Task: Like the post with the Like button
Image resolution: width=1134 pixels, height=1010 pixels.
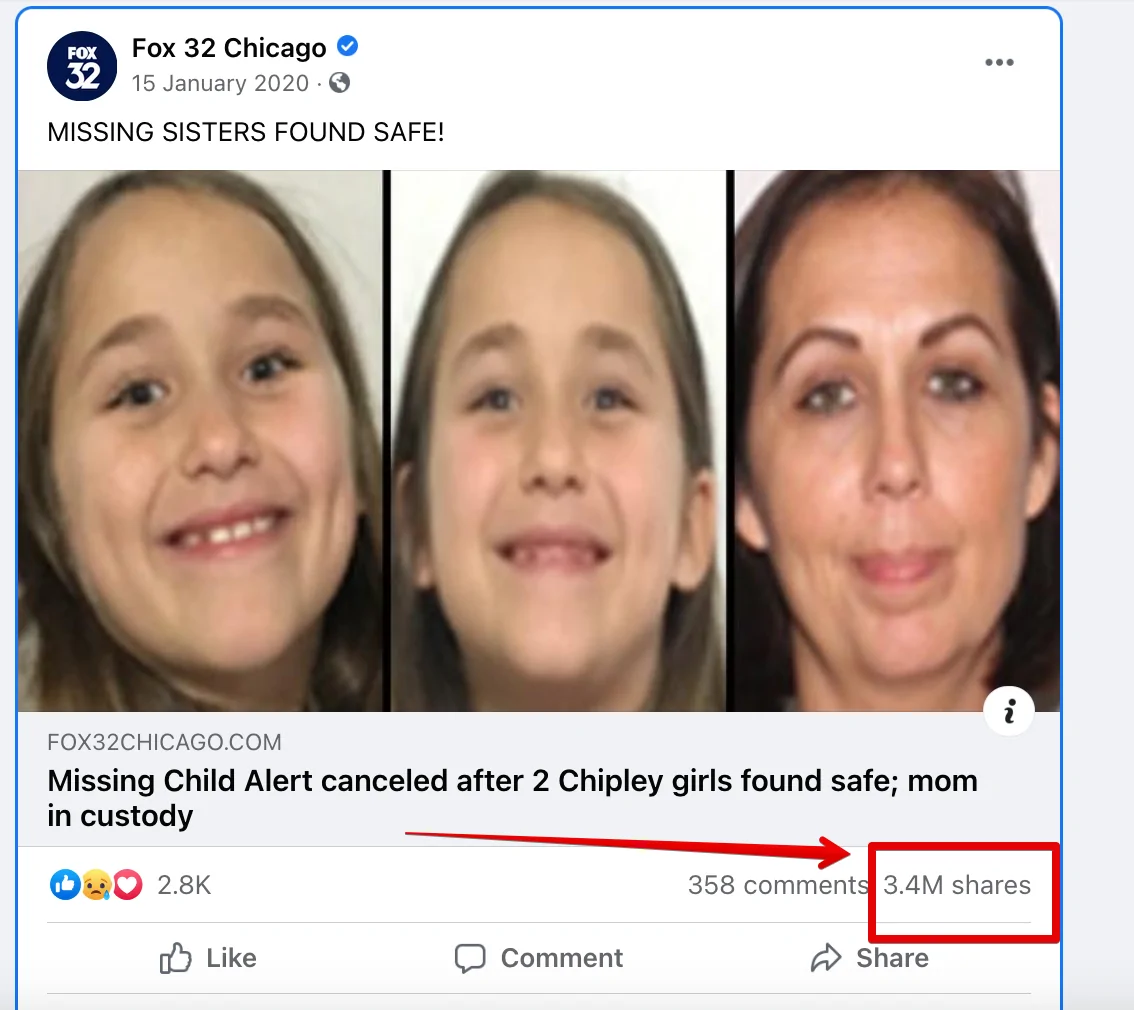Action: pyautogui.click(x=208, y=958)
